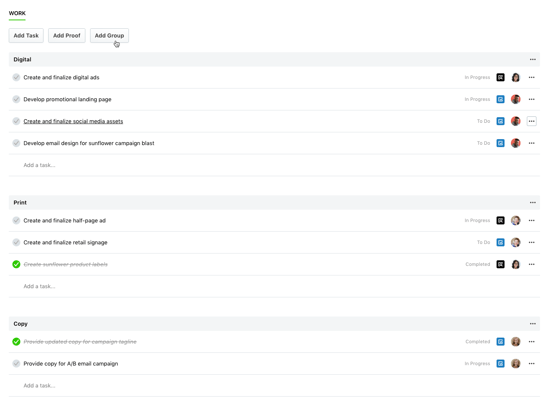Click 'Add a task...' field in Print group
This screenshot has width=550, height=405.
pyautogui.click(x=274, y=286)
